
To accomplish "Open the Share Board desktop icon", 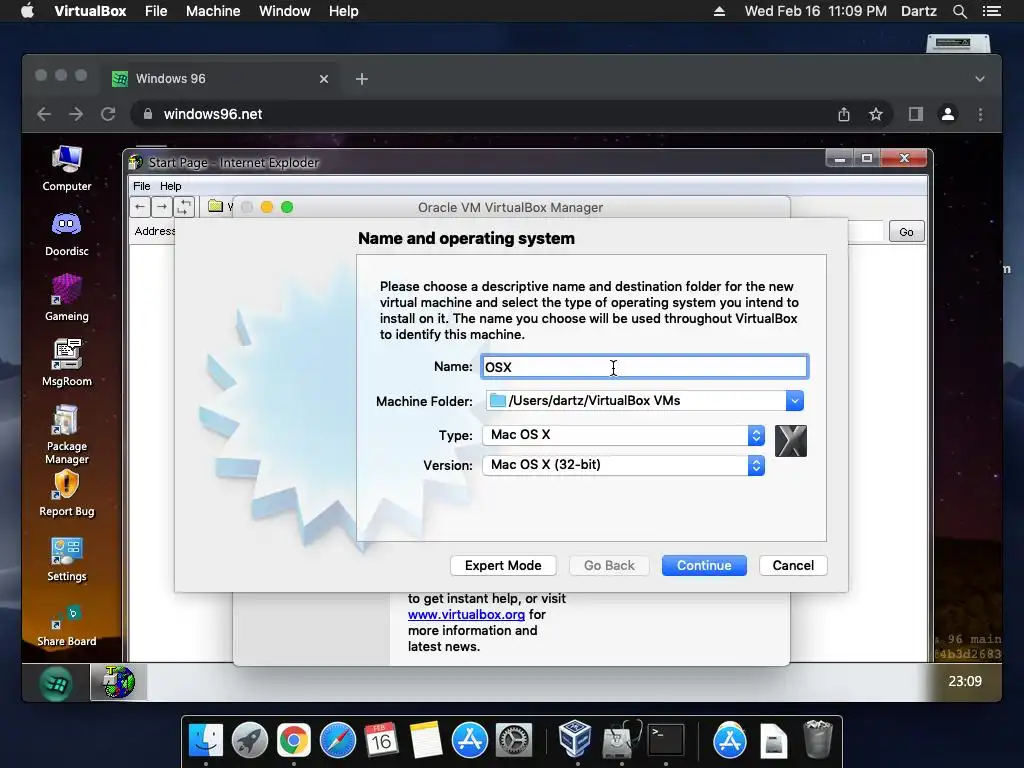I will tap(67, 626).
